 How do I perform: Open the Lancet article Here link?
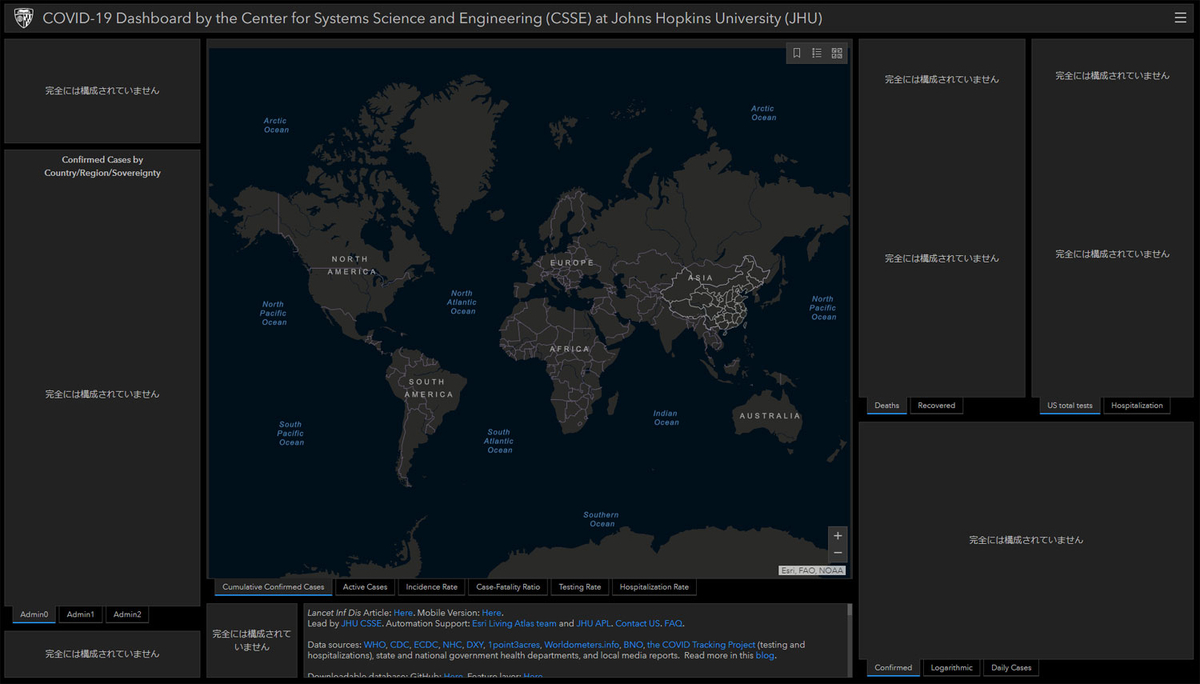[403, 613]
